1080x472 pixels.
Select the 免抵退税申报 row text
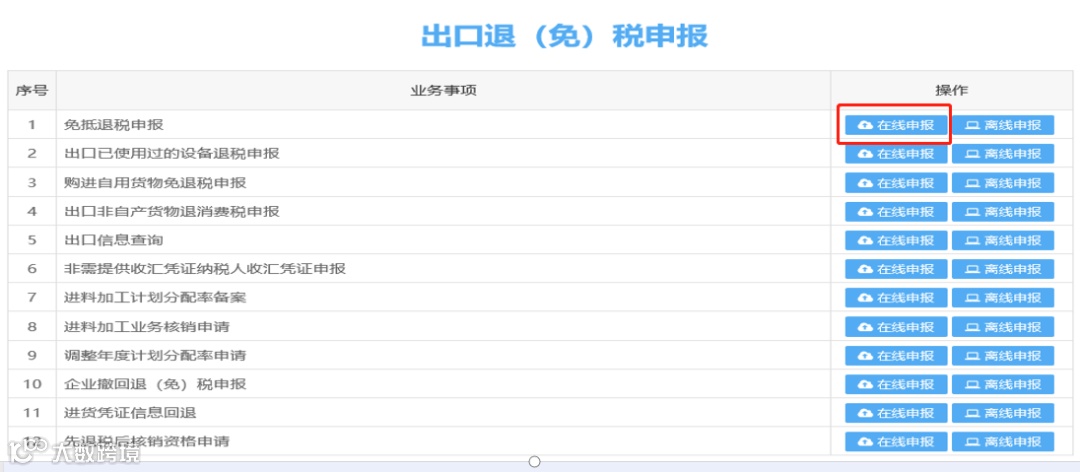114,125
